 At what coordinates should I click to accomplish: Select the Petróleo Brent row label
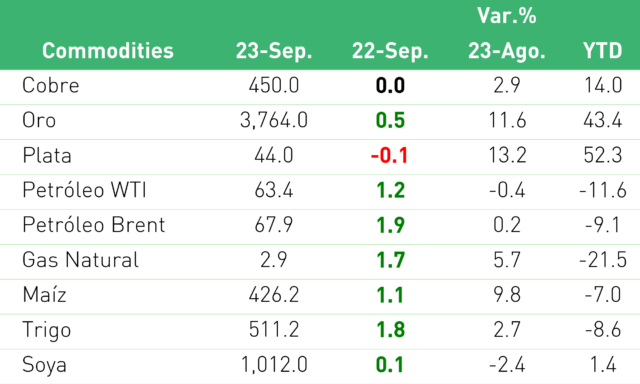(94, 225)
